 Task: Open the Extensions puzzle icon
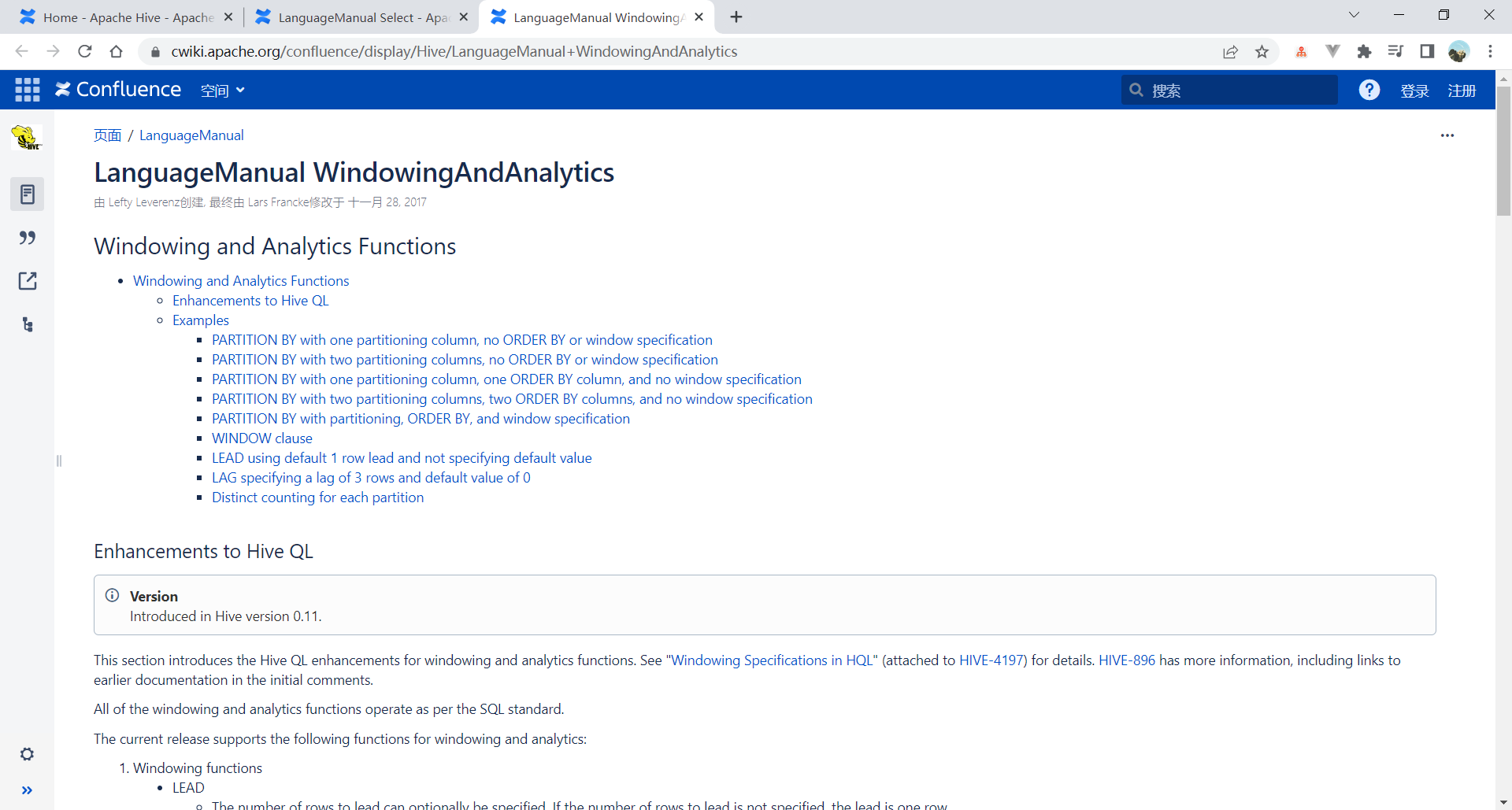pos(1364,51)
